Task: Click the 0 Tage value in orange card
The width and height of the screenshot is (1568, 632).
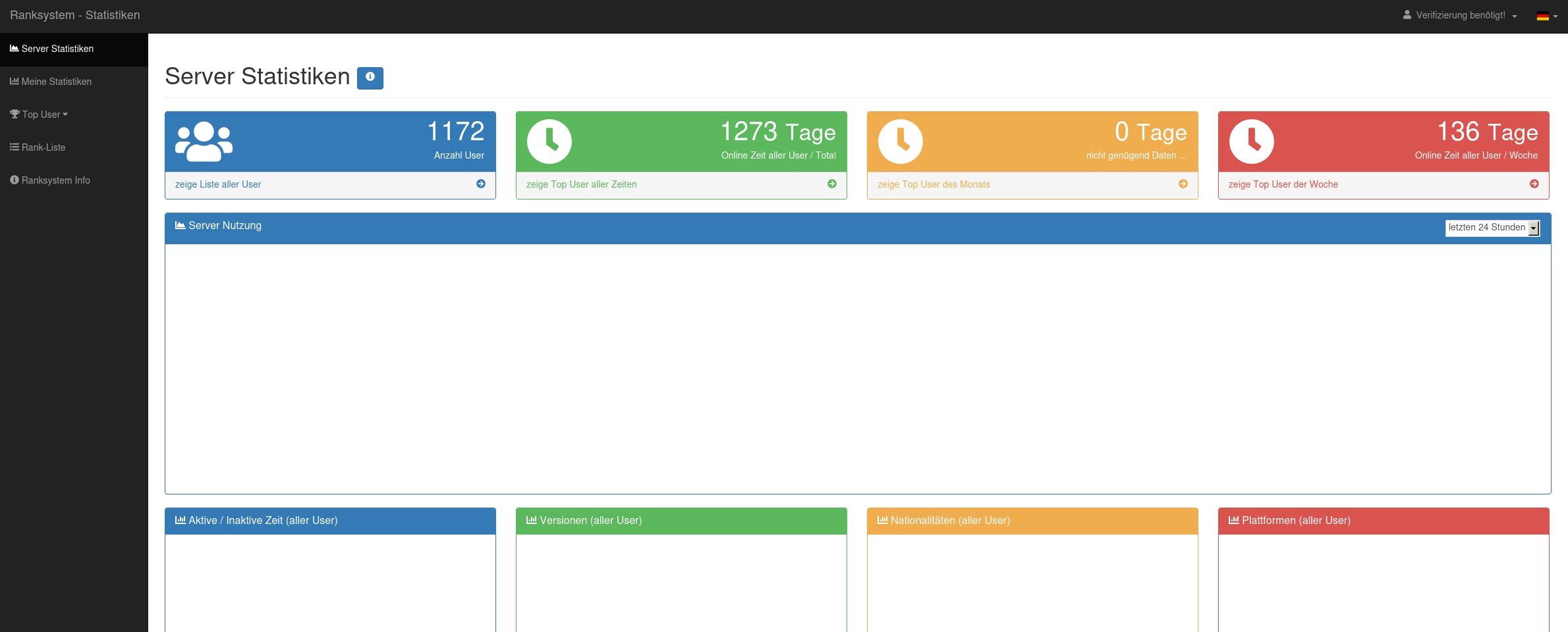Action: (x=1151, y=132)
